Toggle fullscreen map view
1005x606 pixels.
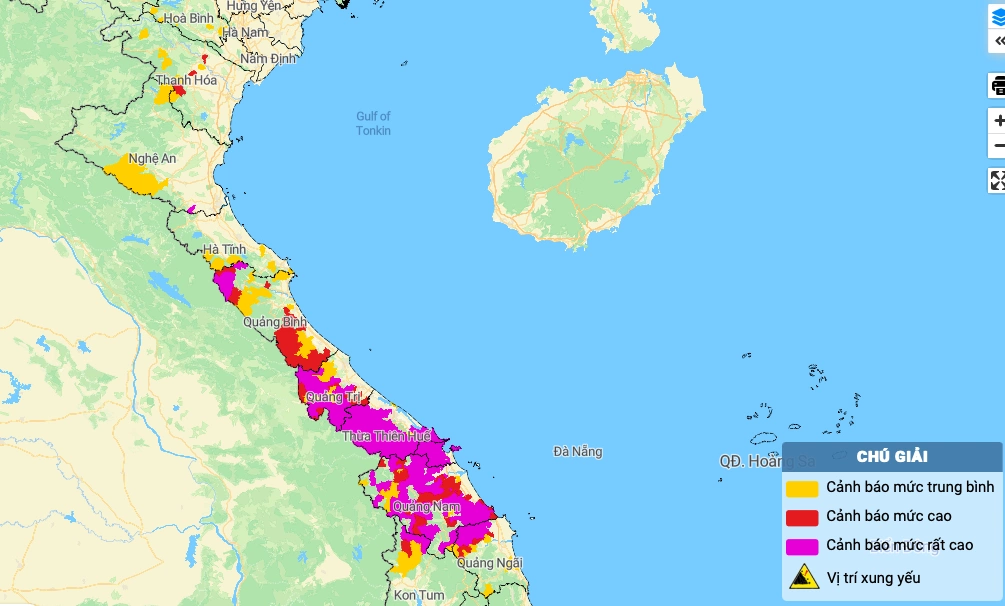[x=997, y=180]
